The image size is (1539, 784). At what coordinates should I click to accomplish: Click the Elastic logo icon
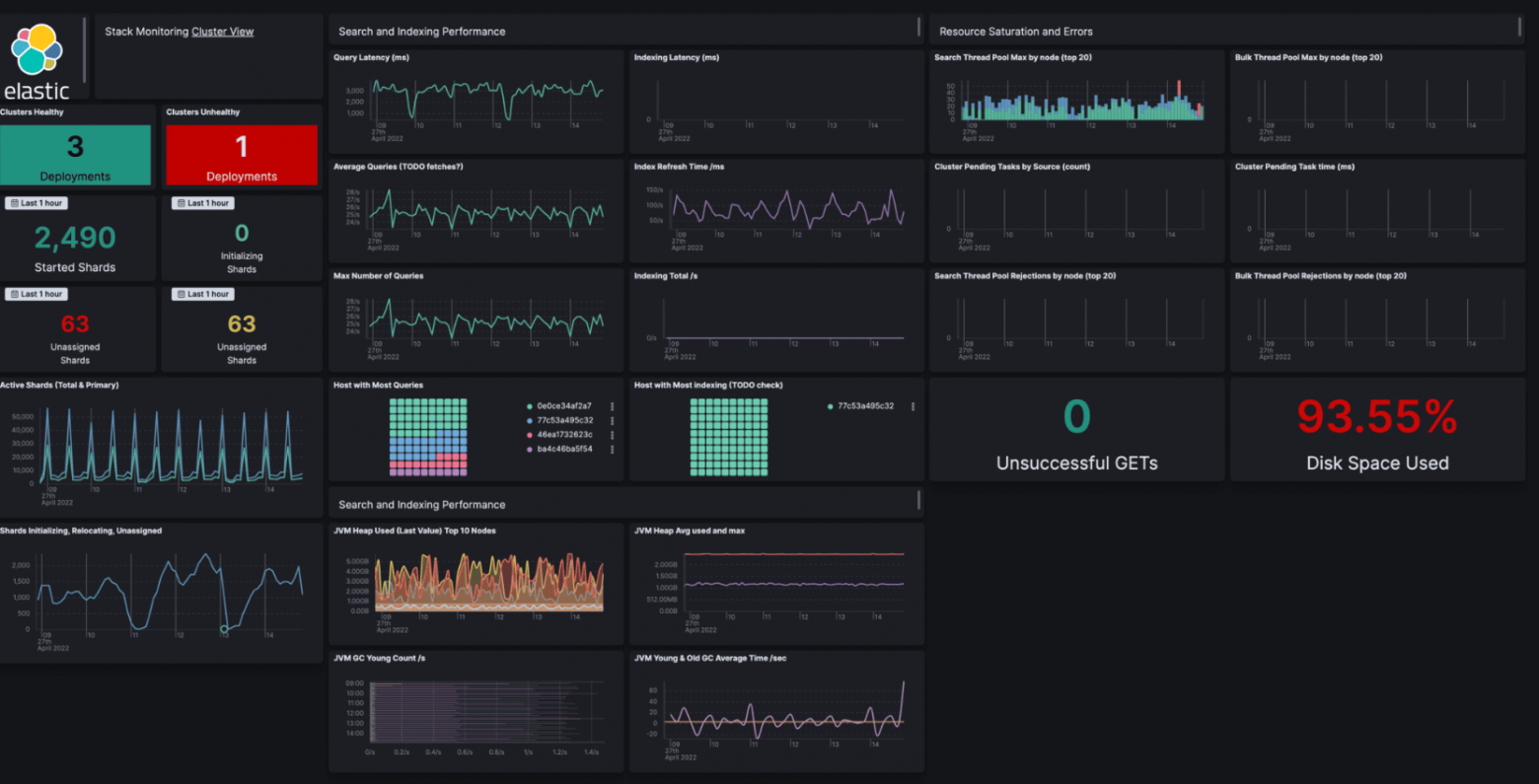(x=37, y=49)
